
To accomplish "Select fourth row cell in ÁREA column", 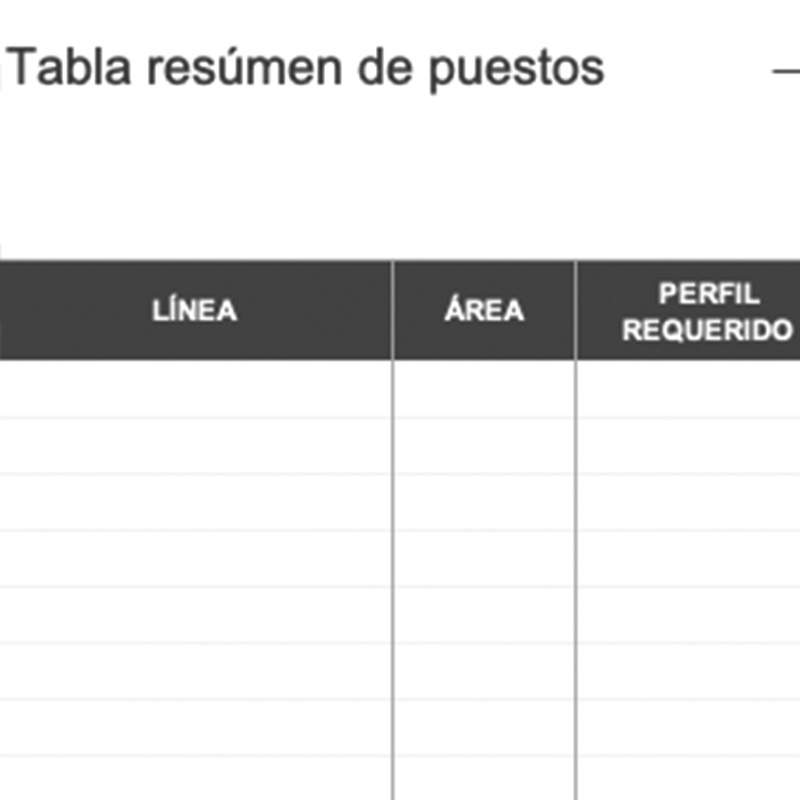I will (x=484, y=558).
